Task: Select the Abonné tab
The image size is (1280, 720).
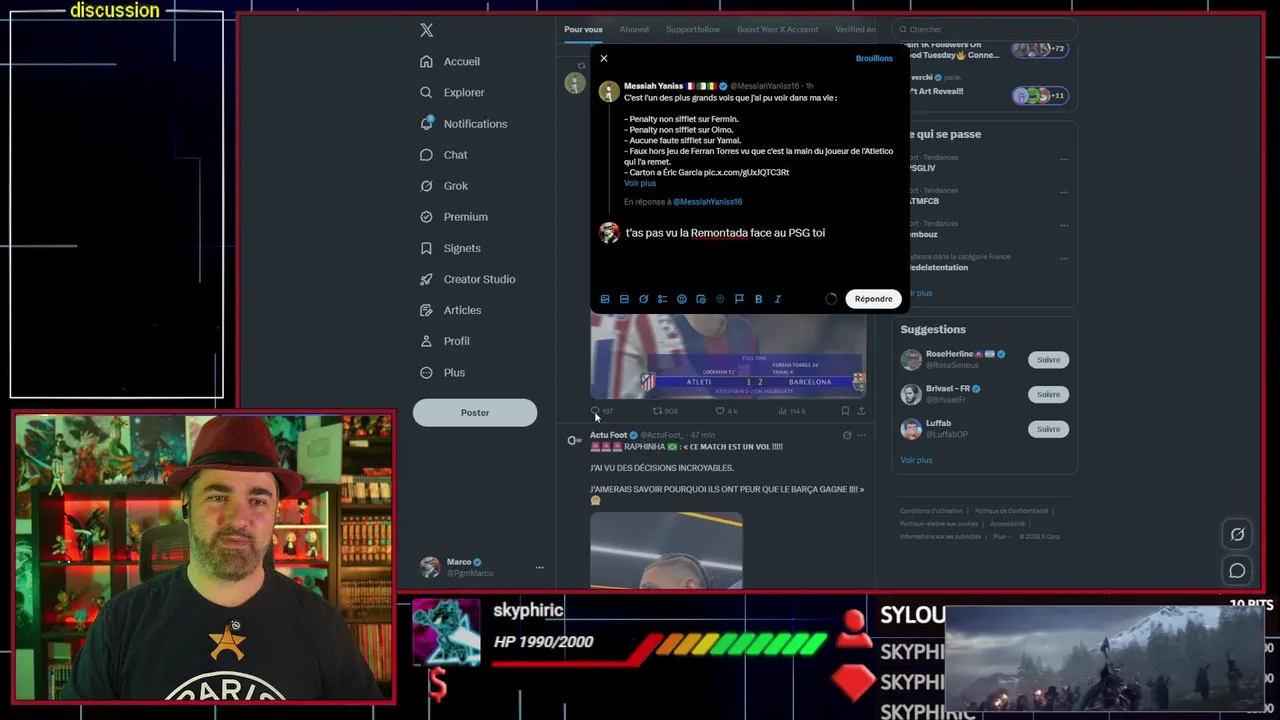Action: coord(634,29)
